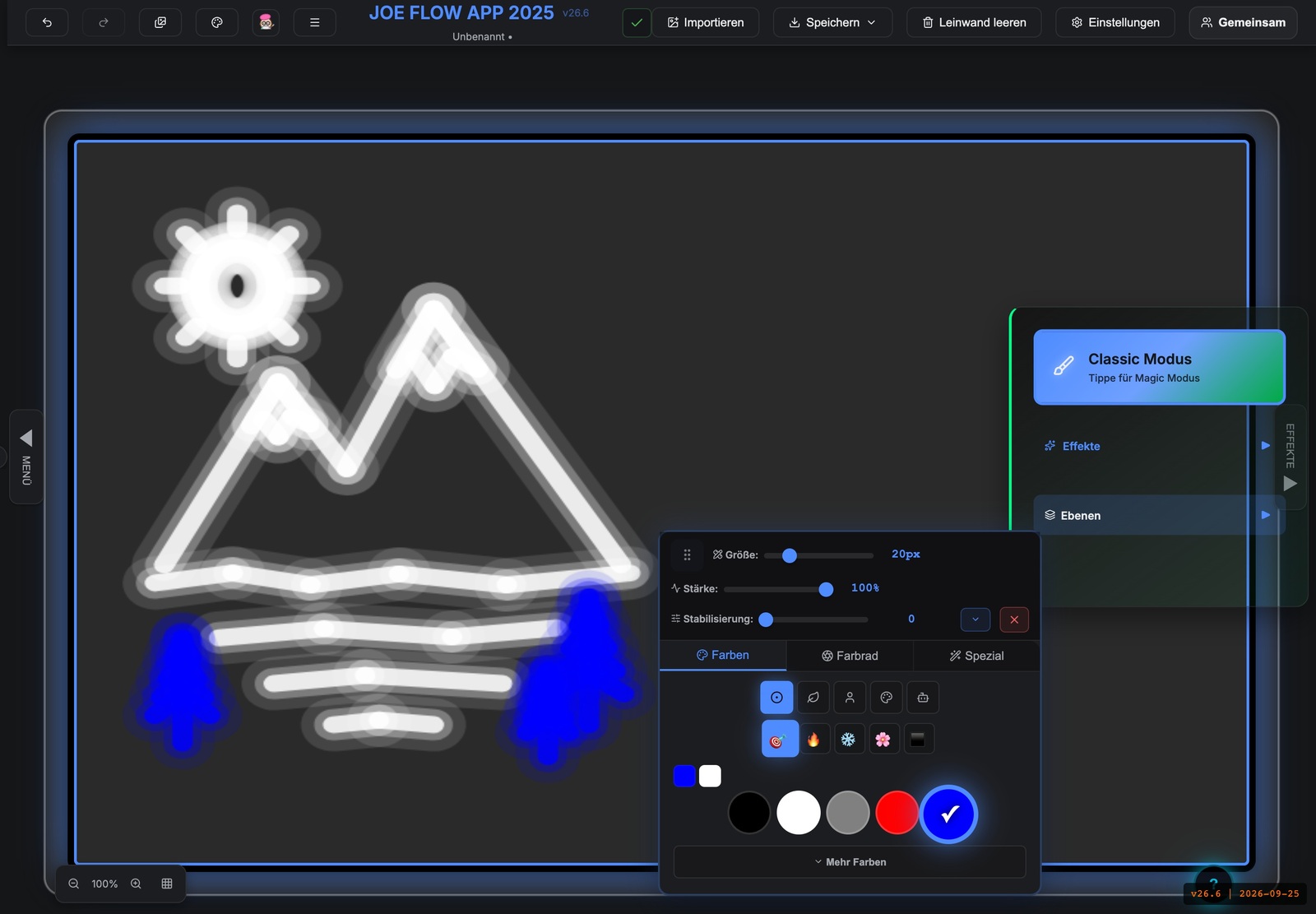
Task: Open the hamburger menu icon
Action: point(314,22)
